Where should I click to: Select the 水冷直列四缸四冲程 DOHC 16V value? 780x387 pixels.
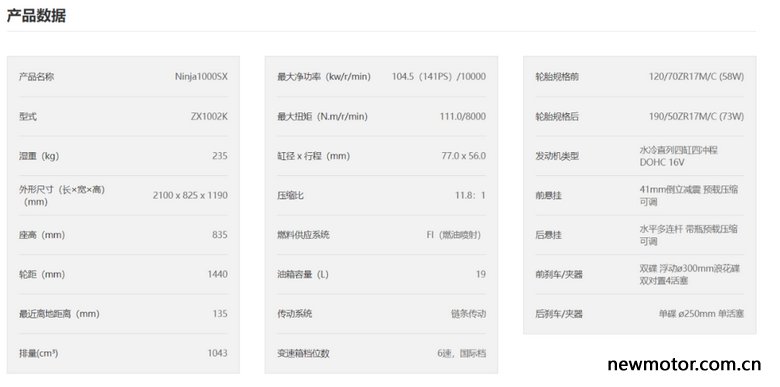point(679,156)
